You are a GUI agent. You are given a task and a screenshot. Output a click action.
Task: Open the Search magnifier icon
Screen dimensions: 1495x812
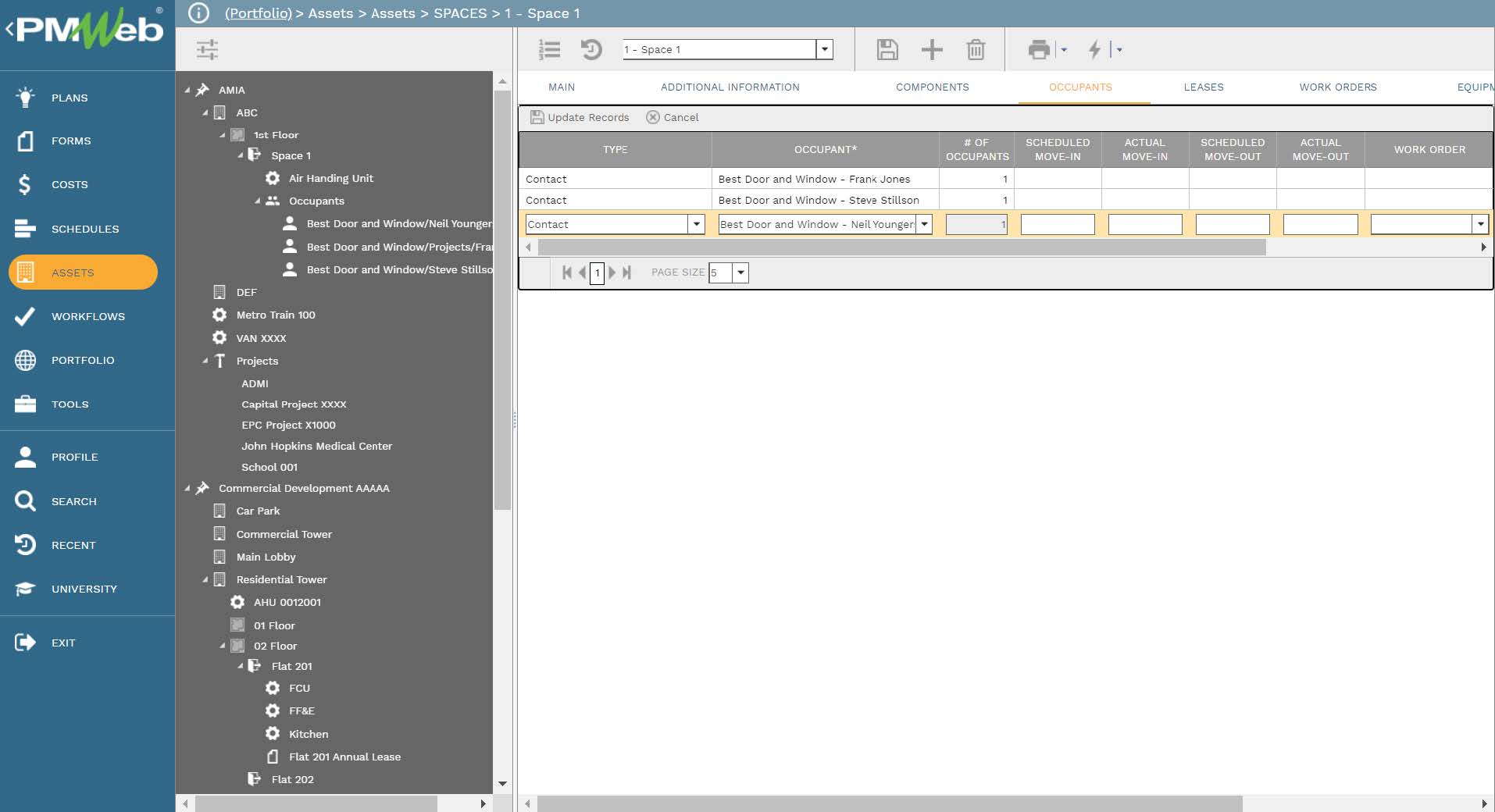(x=25, y=501)
